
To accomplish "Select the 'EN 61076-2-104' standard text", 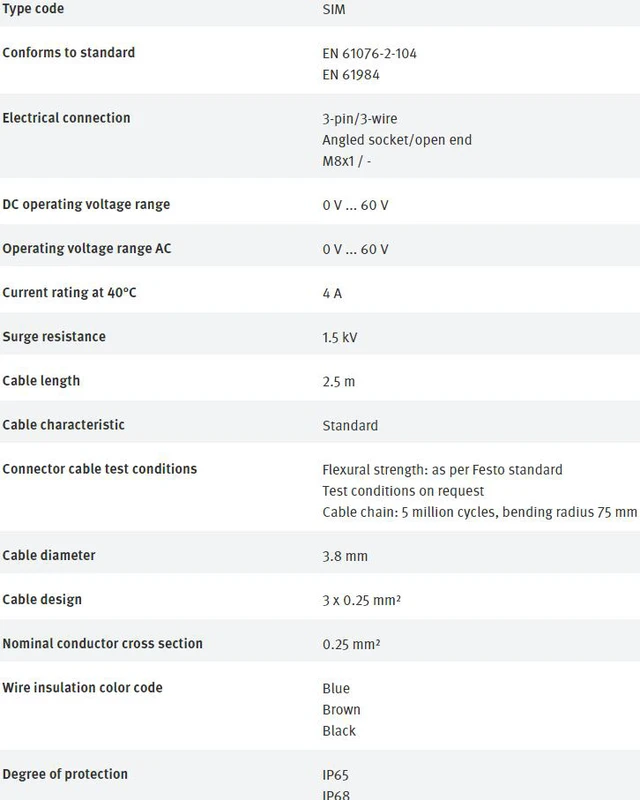I will pos(370,54).
